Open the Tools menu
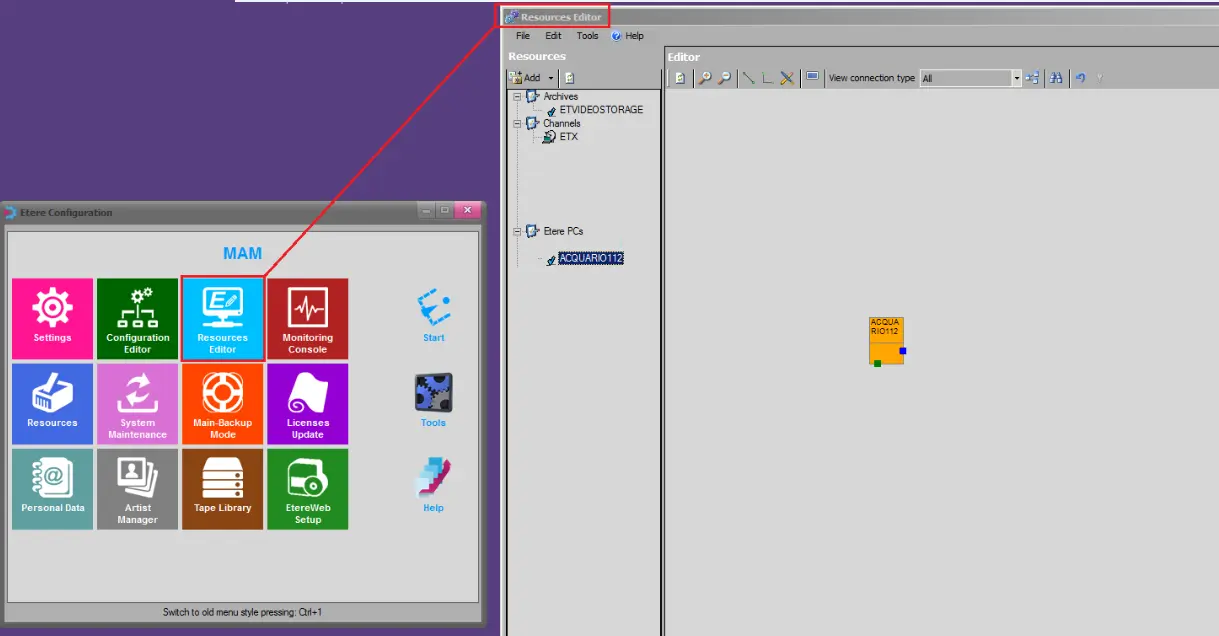Screen dimensions: 1219x636 [x=587, y=36]
